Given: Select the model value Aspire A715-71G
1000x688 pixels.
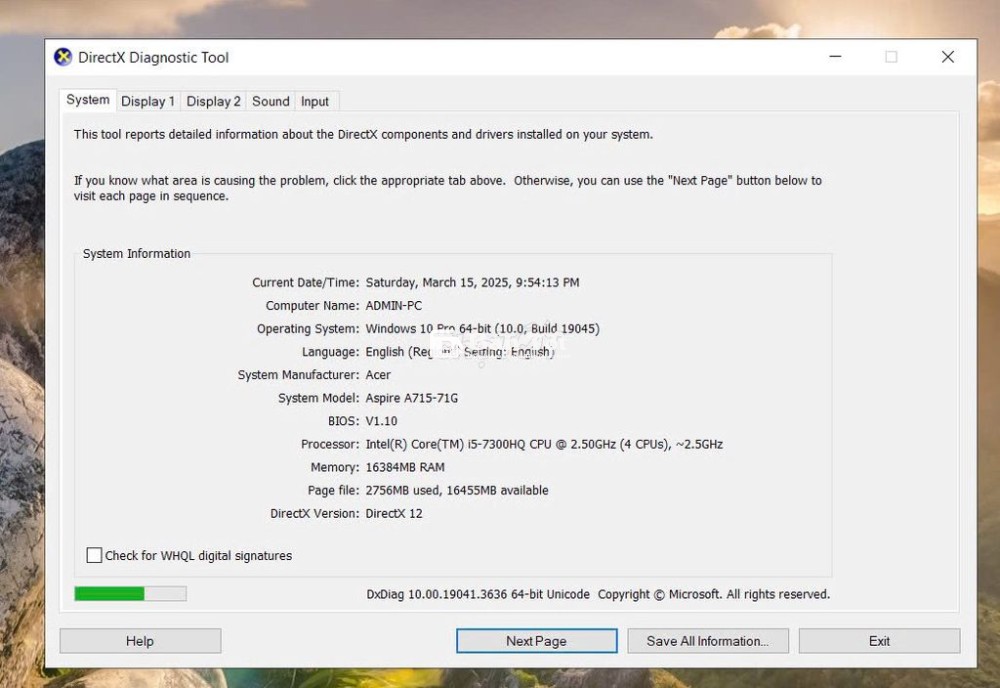Looking at the screenshot, I should pyautogui.click(x=411, y=398).
